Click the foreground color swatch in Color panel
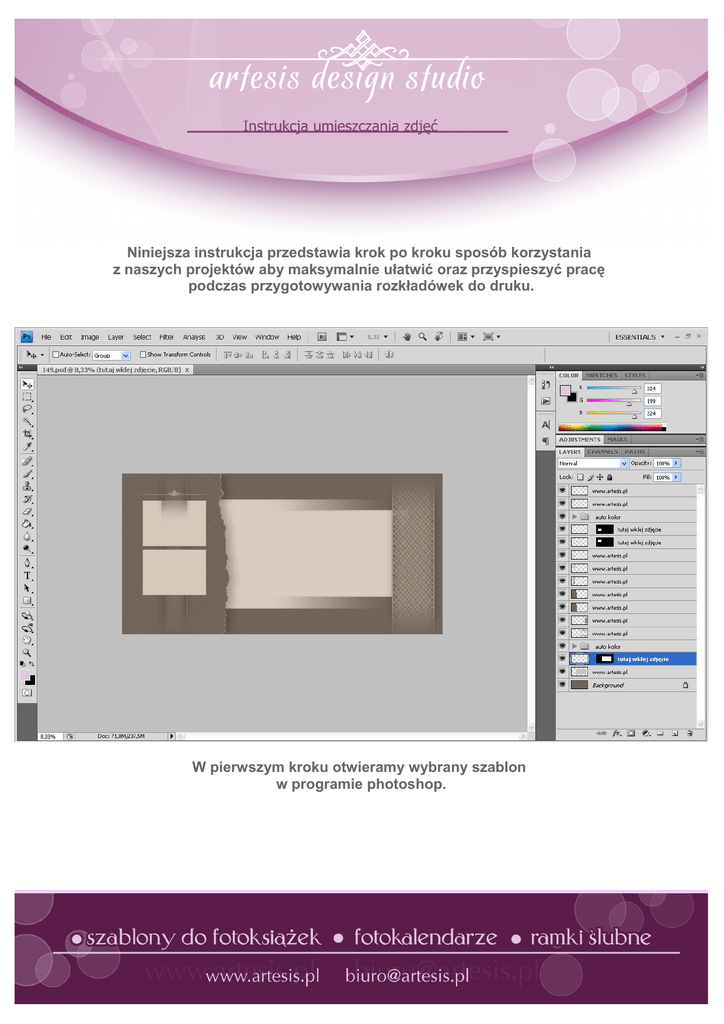The image size is (724, 1024). [565, 389]
